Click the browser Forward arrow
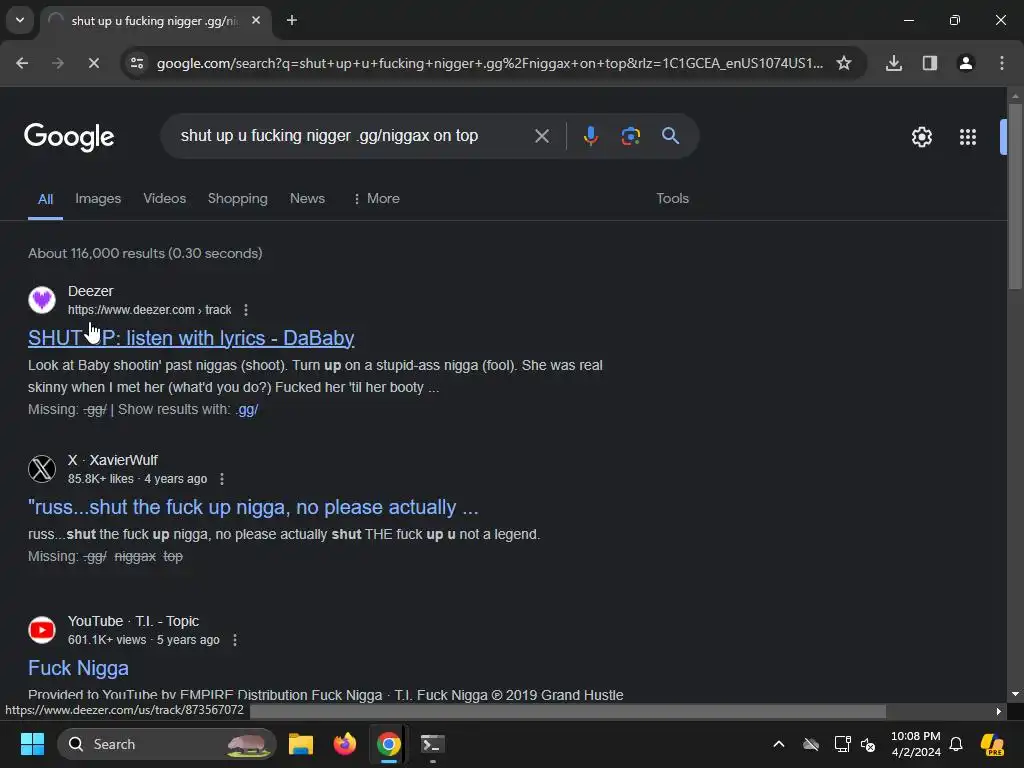Screen dimensions: 1024x768 57,63
